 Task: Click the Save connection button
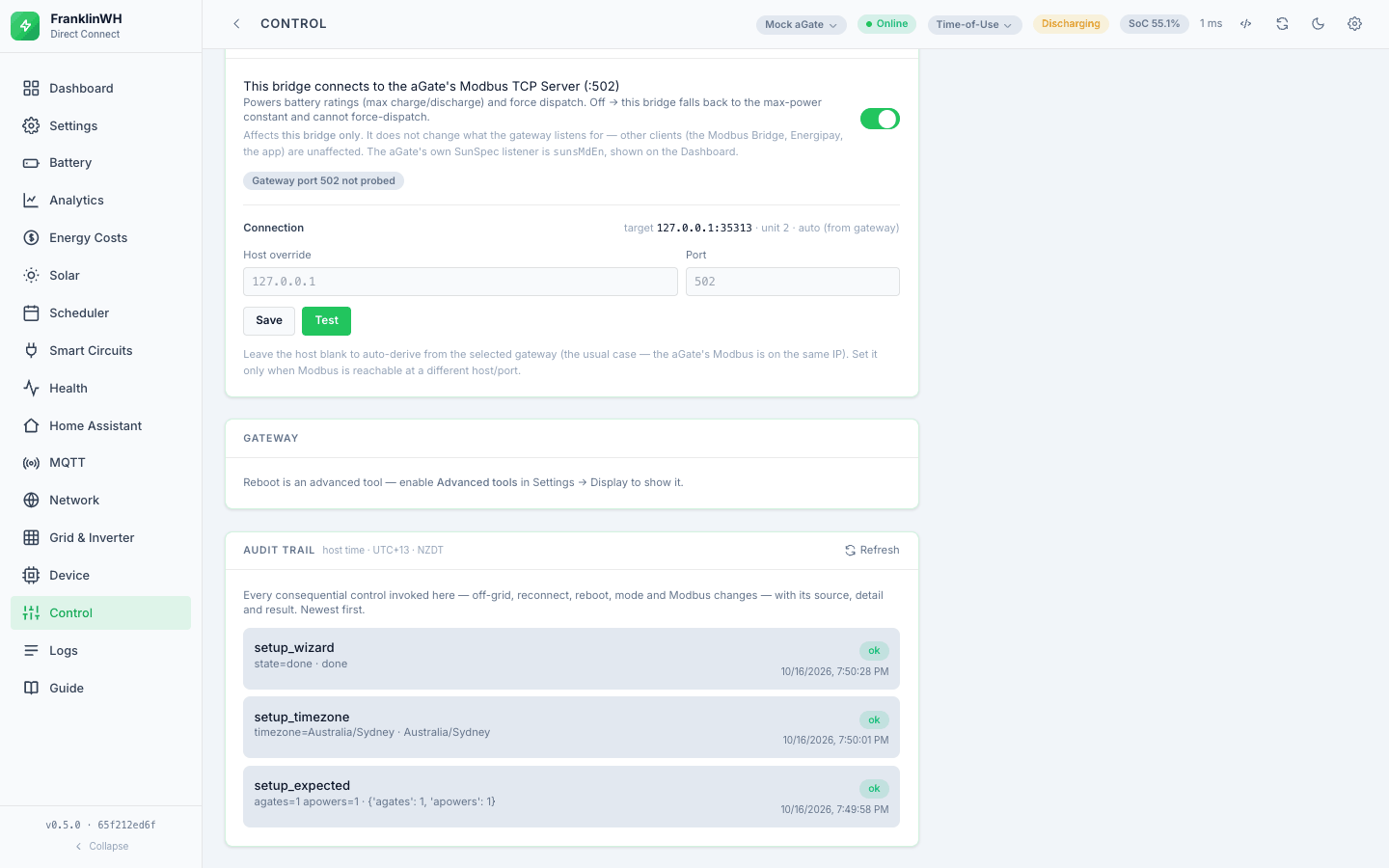(x=269, y=320)
